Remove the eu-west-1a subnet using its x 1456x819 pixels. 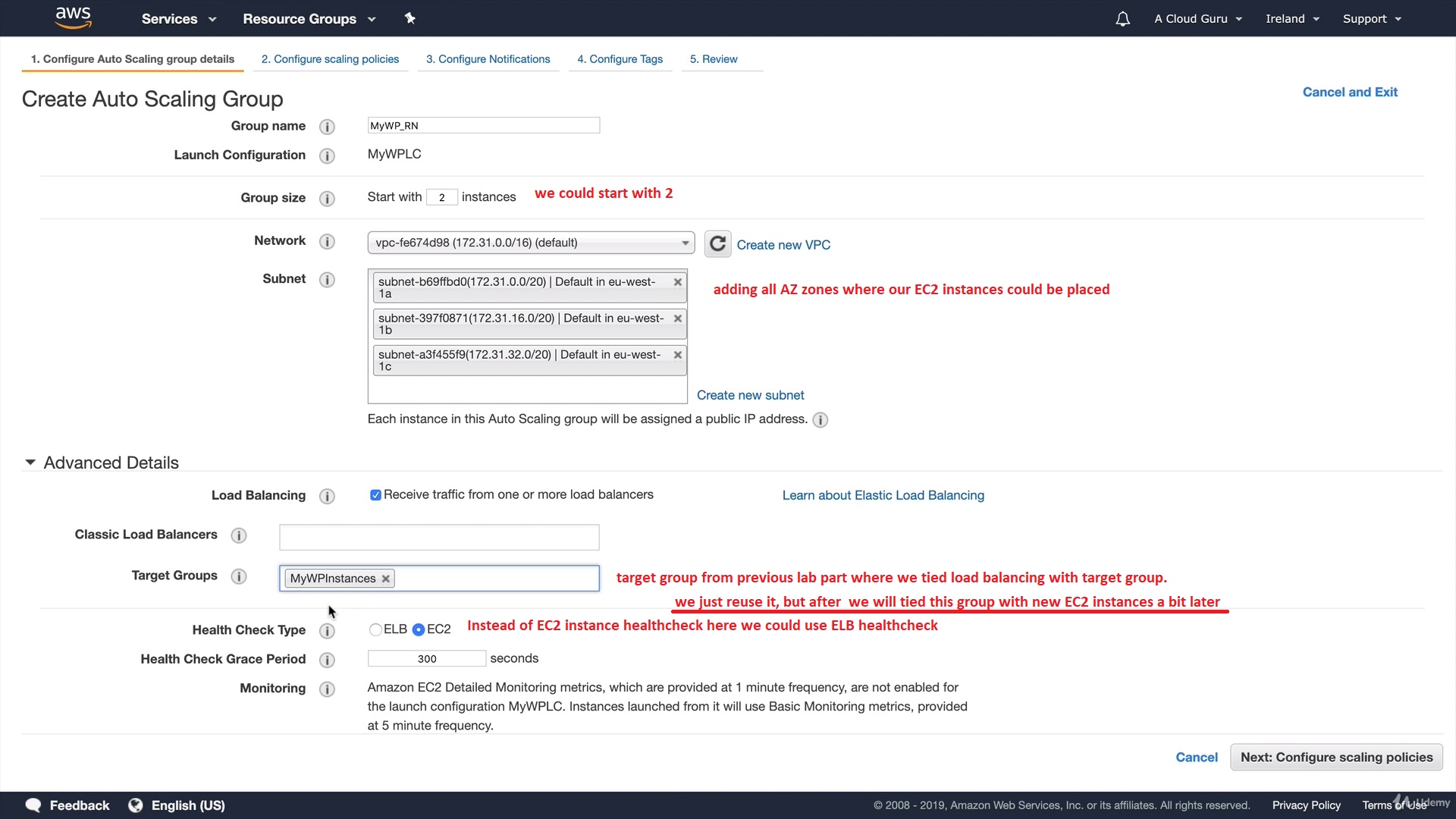pos(678,282)
